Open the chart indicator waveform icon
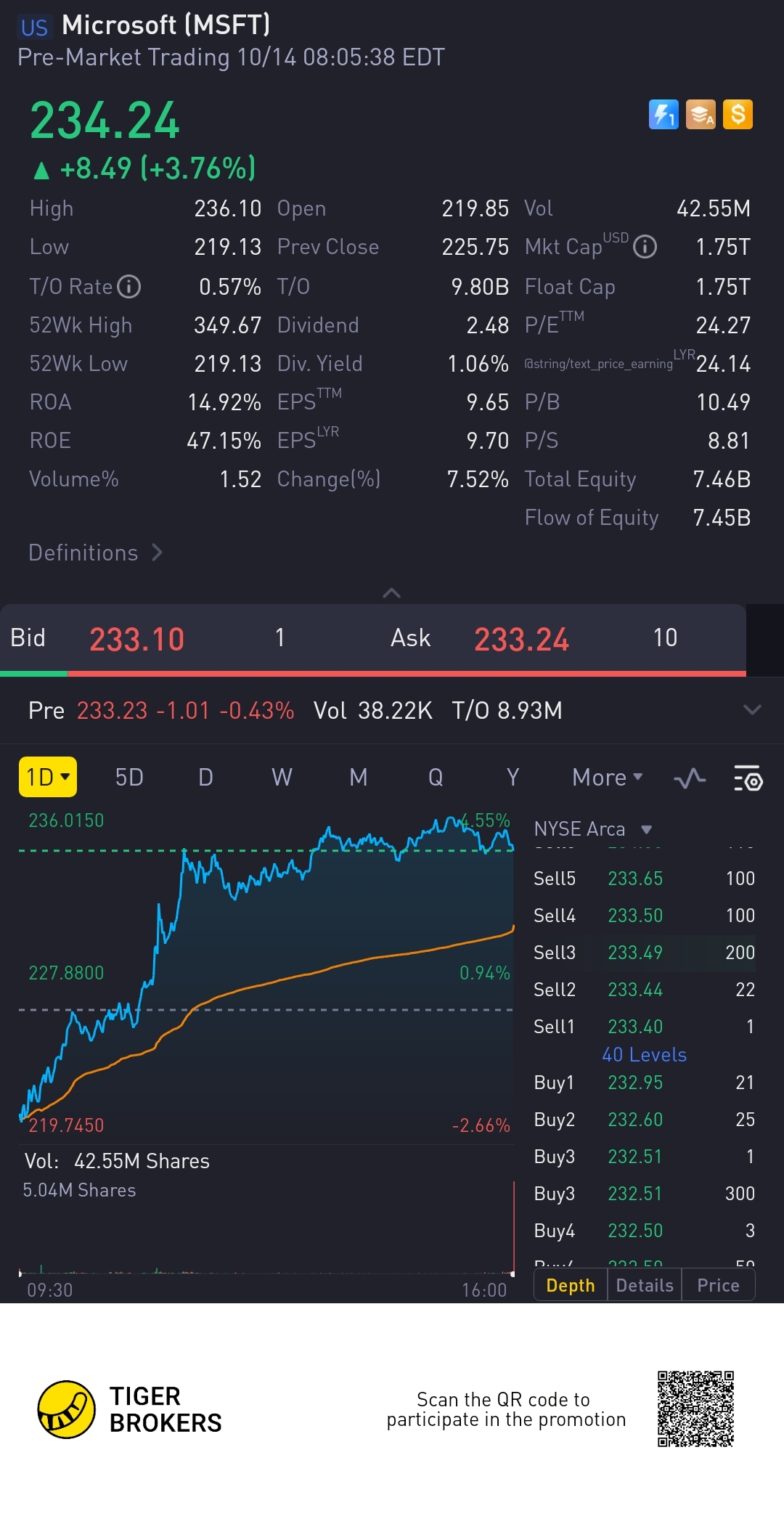The width and height of the screenshot is (784, 1516). (x=690, y=778)
